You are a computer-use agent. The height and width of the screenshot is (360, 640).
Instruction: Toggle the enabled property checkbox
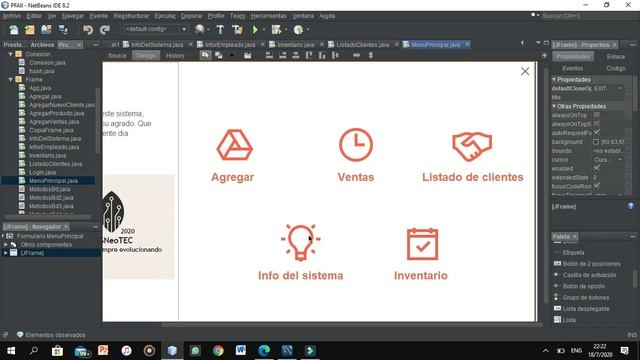pos(597,168)
